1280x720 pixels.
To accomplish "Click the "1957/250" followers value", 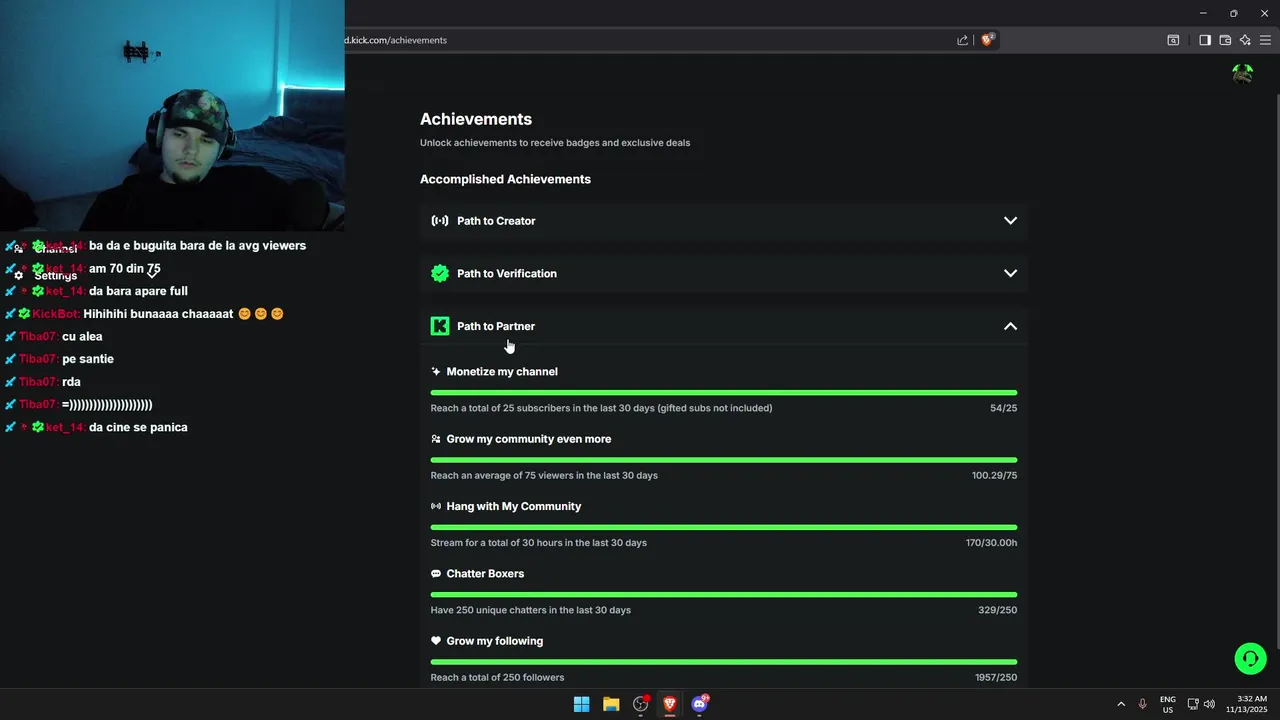I will 996,678.
